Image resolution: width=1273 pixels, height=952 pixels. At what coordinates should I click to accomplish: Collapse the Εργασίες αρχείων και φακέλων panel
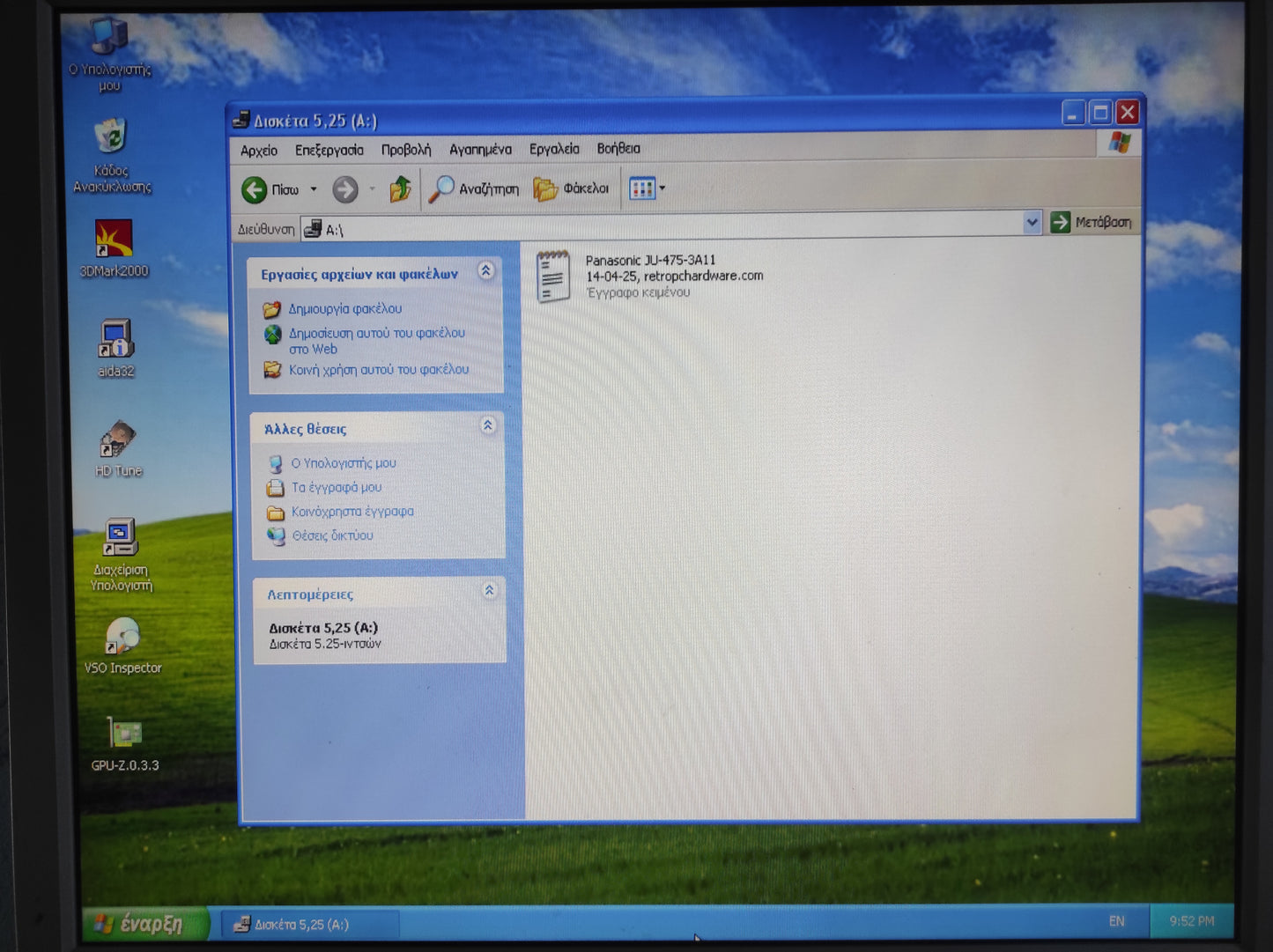click(485, 271)
